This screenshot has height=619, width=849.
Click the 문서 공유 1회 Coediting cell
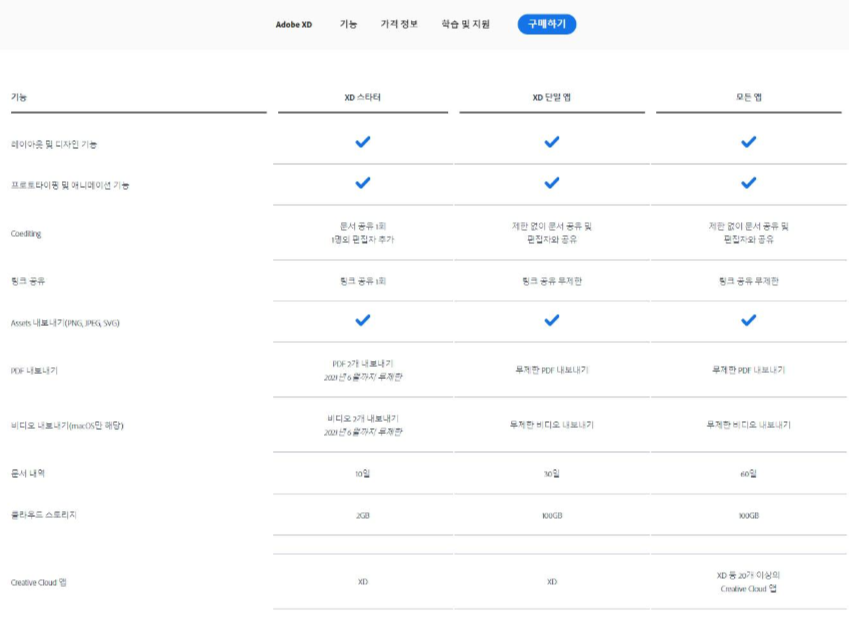pyautogui.click(x=363, y=233)
